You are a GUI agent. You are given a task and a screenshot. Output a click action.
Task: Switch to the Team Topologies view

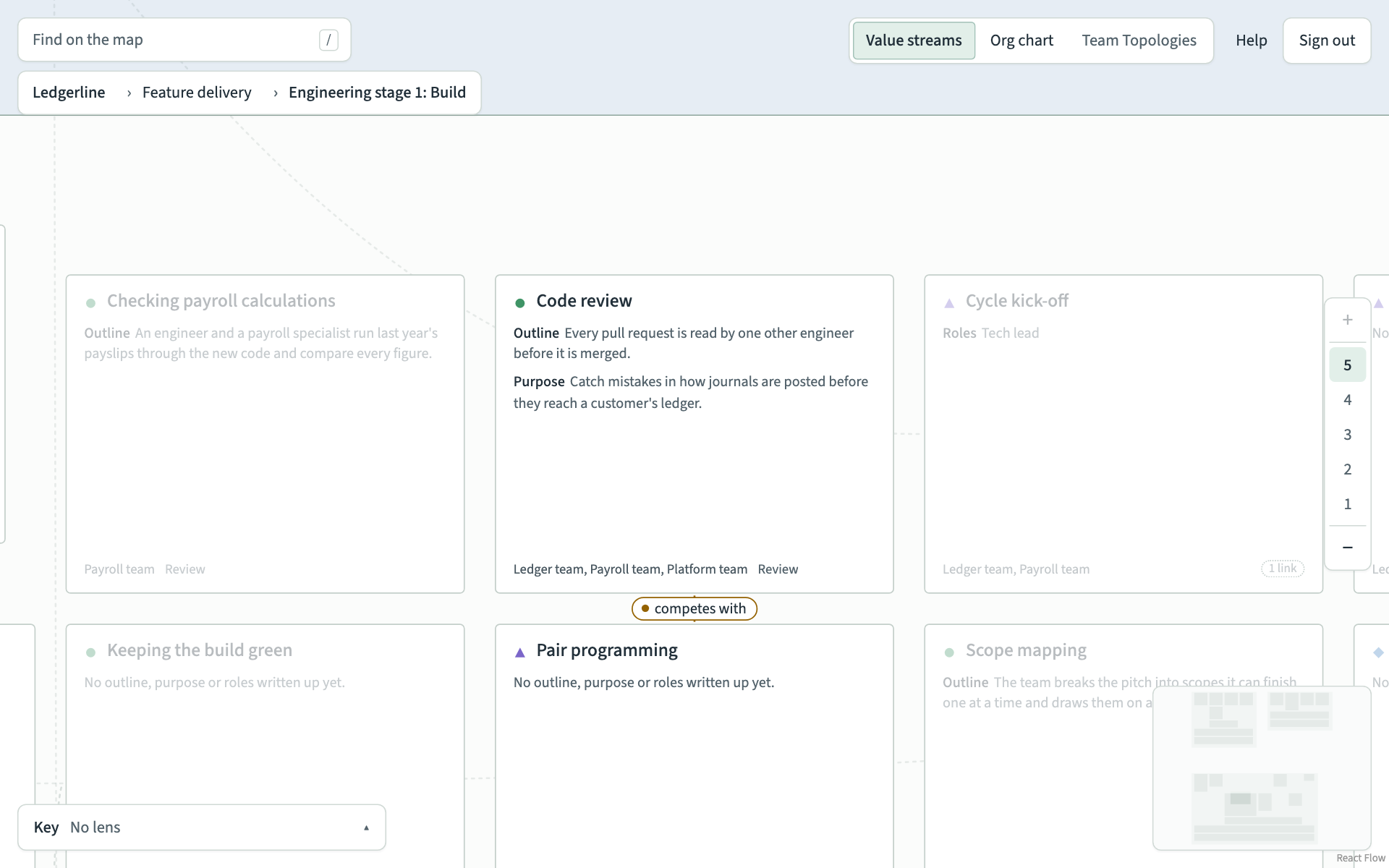tap(1139, 41)
